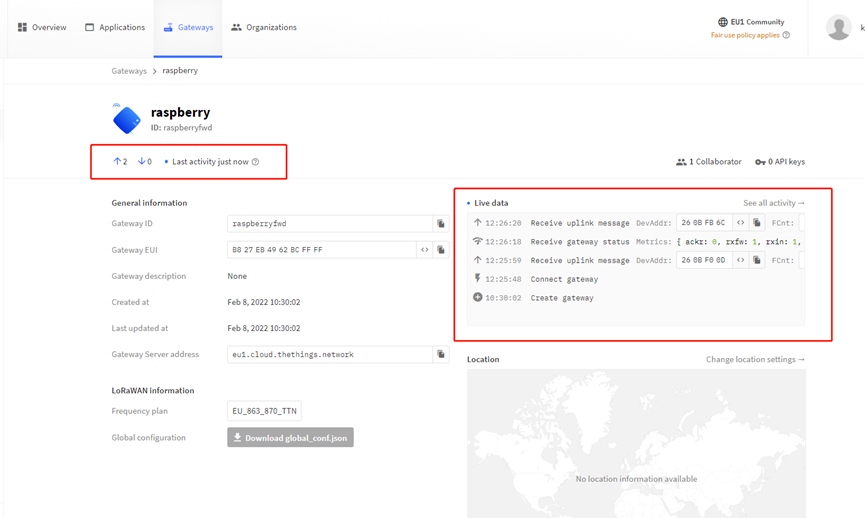Click the Applications window icon
This screenshot has width=865, height=518.
coord(89,27)
